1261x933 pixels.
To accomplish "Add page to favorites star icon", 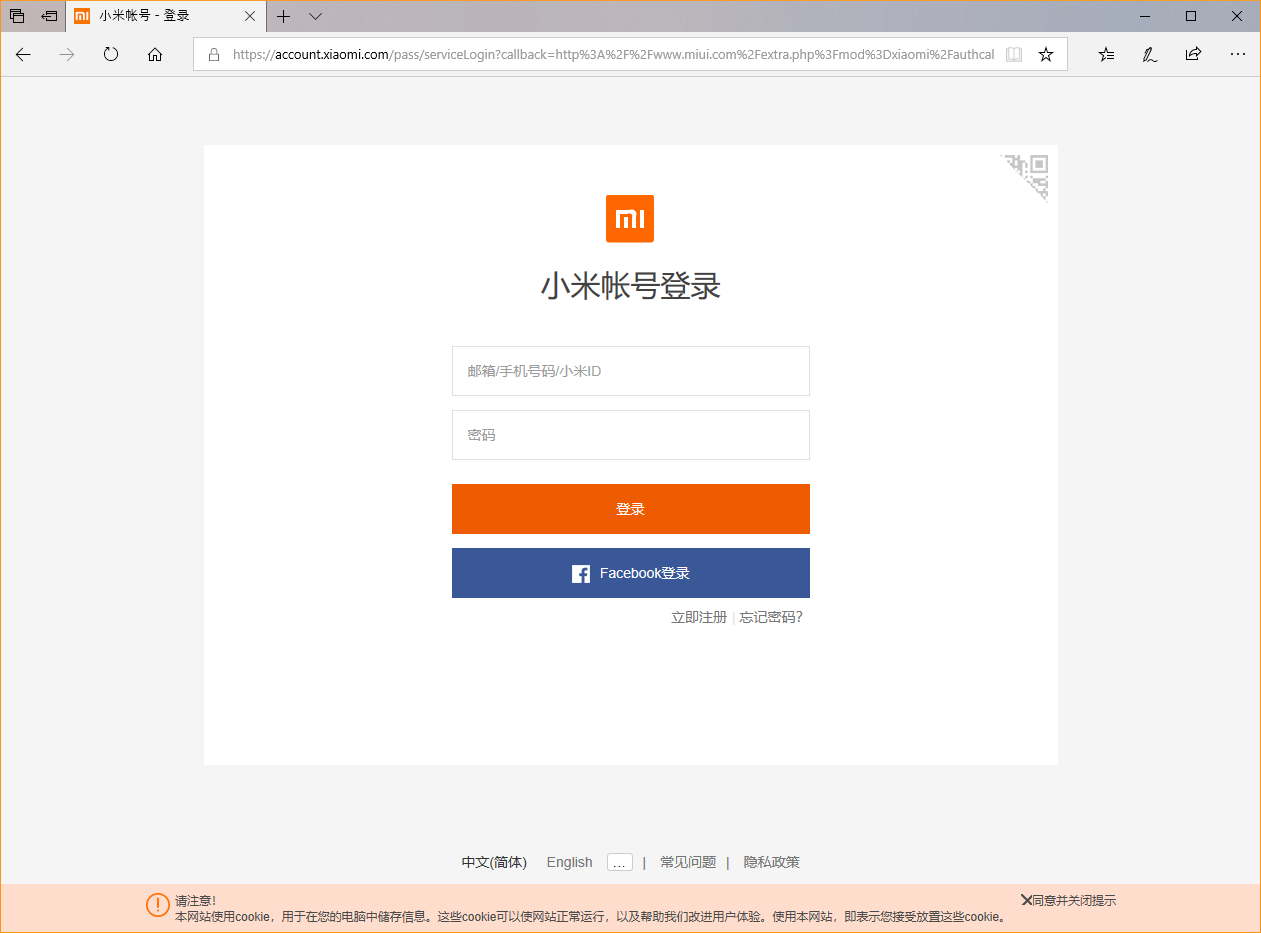I will [x=1046, y=55].
